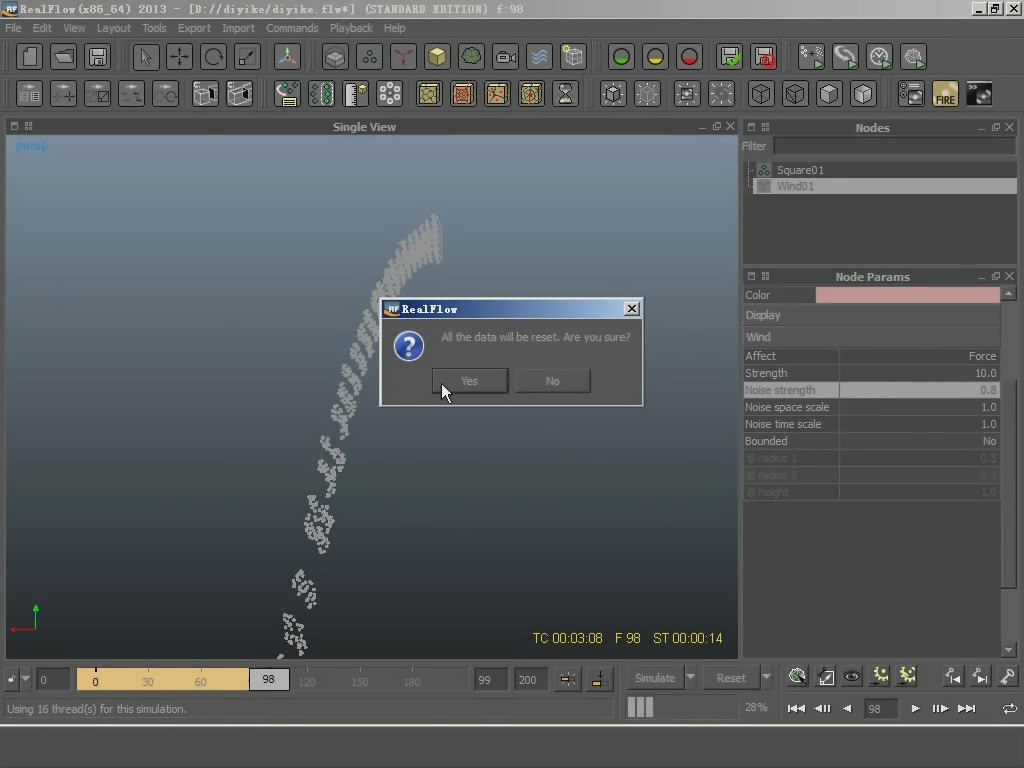Click the Nodes Filter input field
The image size is (1024, 768).
pos(894,146)
